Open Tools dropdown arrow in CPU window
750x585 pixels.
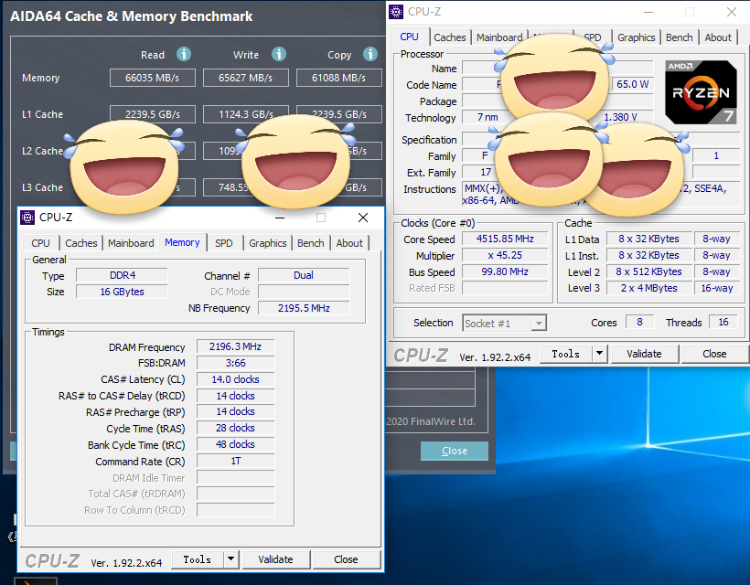[x=599, y=354]
